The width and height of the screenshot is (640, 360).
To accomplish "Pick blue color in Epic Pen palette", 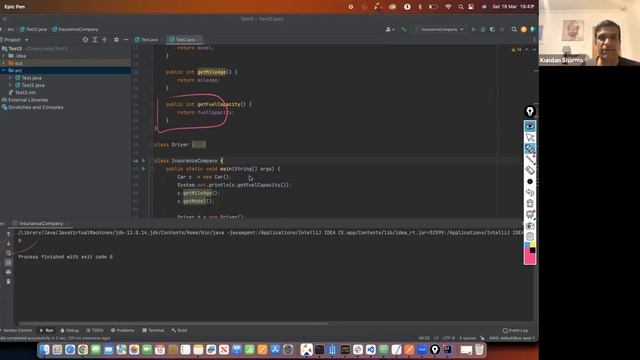I will [527, 245].
